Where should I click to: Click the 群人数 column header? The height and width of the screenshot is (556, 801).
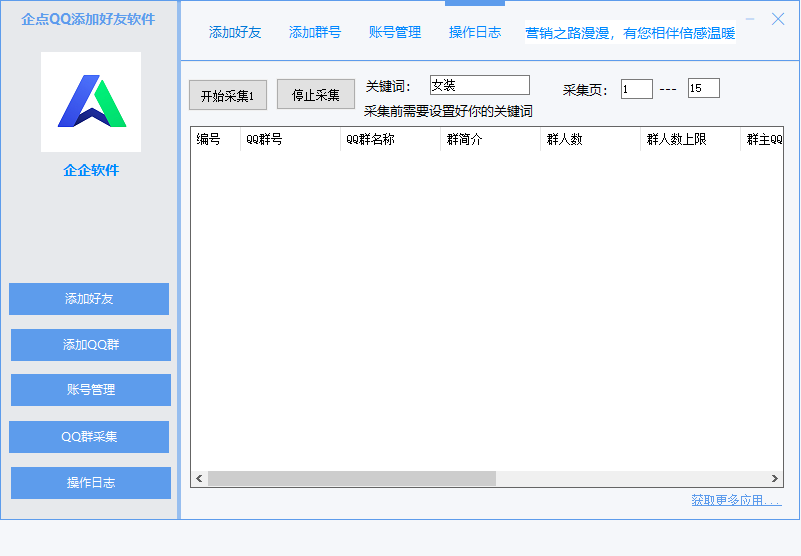[591, 139]
